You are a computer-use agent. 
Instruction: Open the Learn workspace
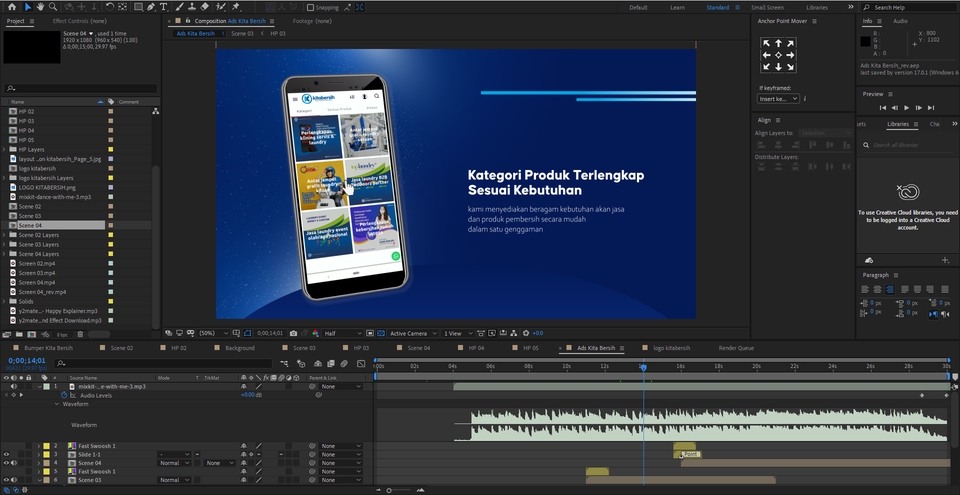677,7
